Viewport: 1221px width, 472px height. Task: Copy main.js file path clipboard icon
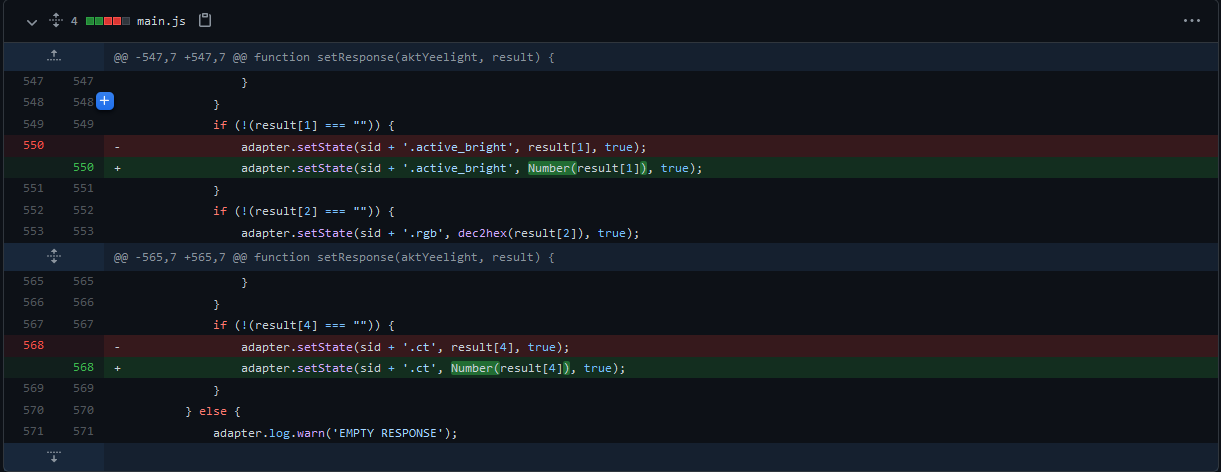pos(205,20)
